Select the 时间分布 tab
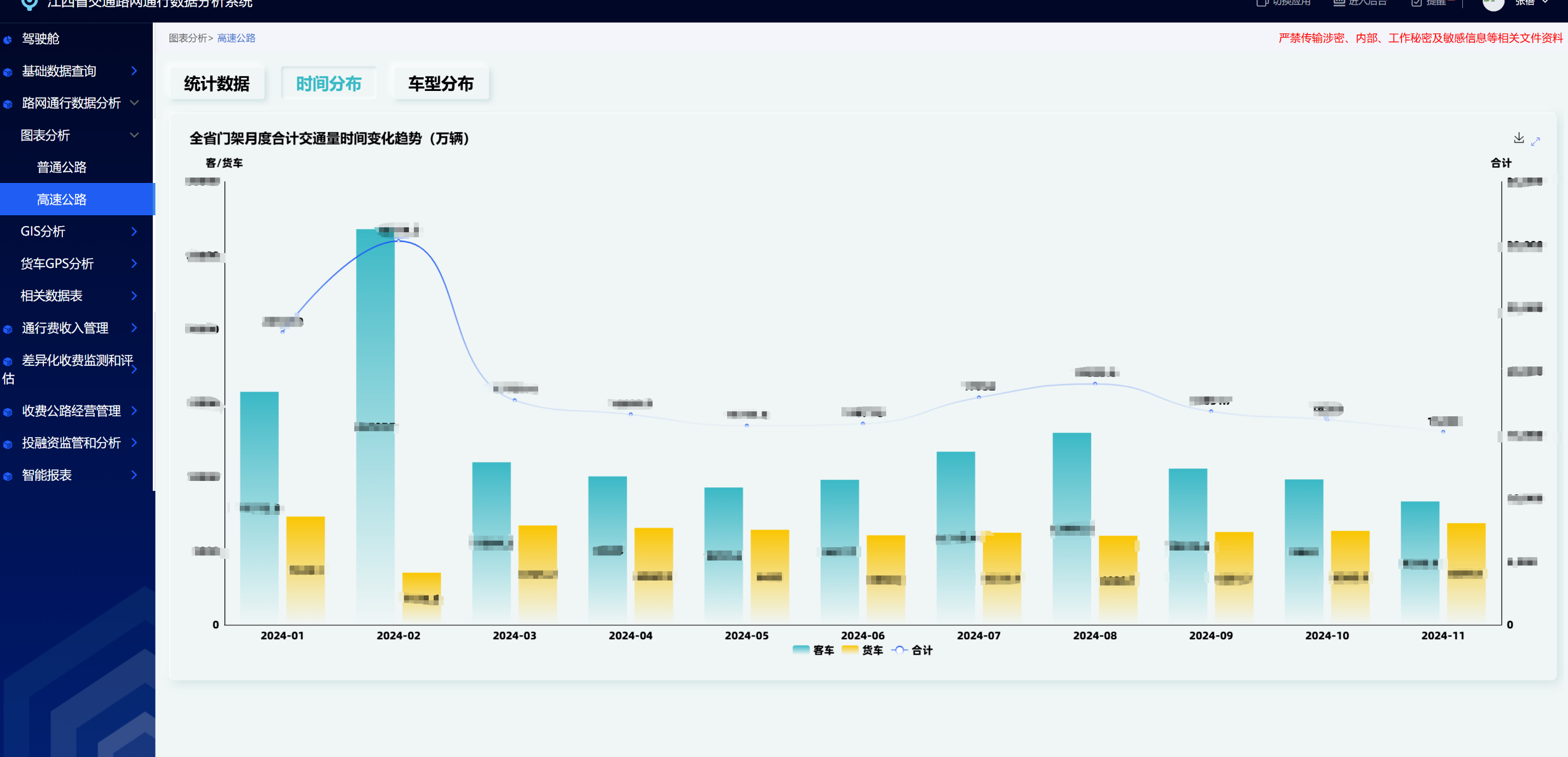 (328, 83)
